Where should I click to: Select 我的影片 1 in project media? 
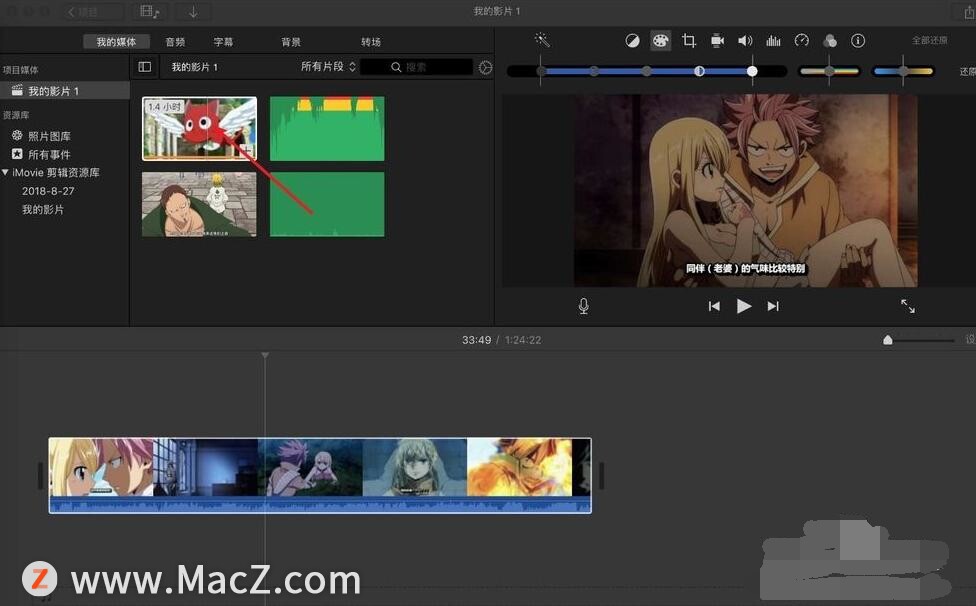coord(65,91)
